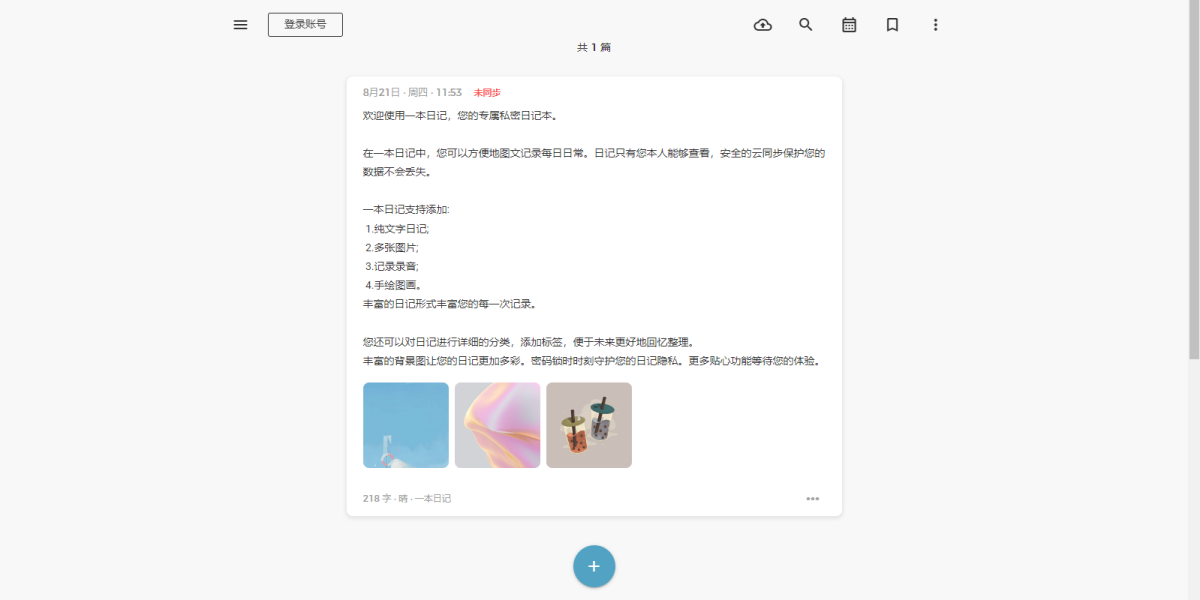Open the blue sky image thumbnail
1200x600 pixels.
coord(405,425)
